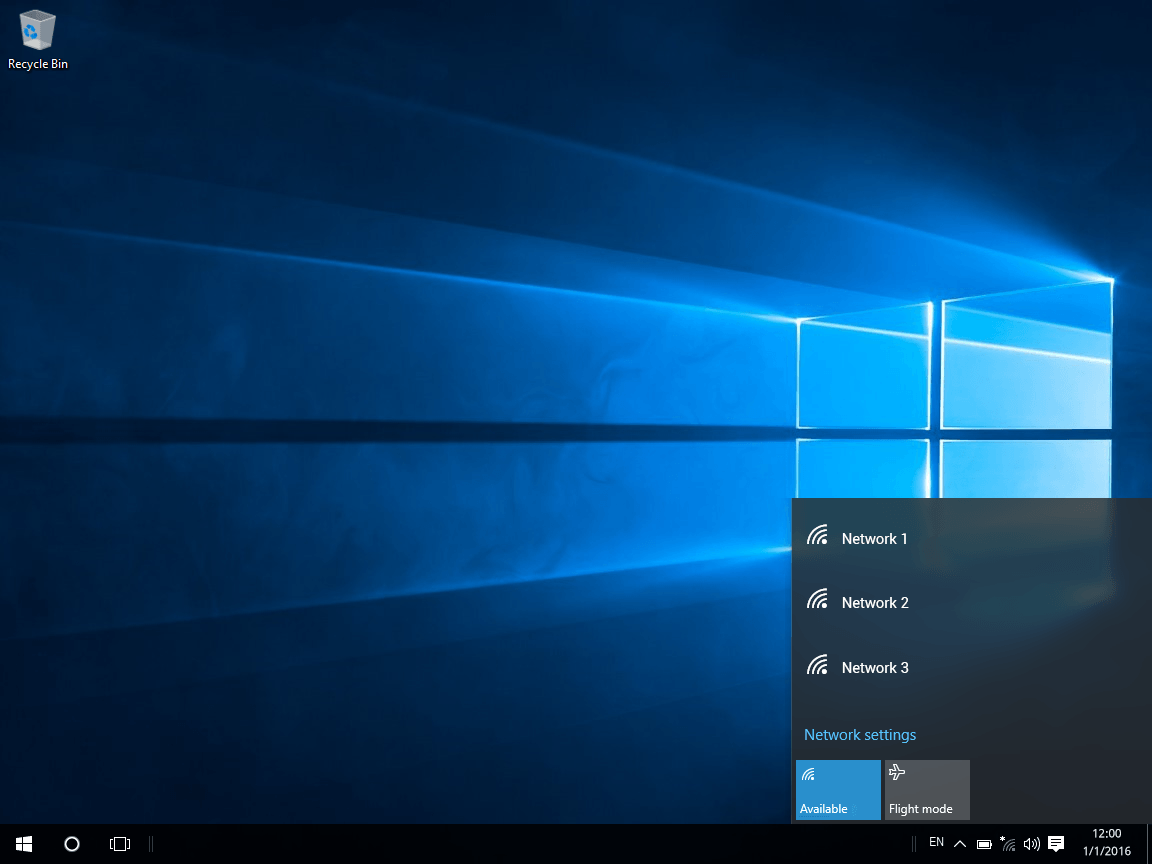Screen dimensions: 1152x864
Task: Click volume speaker icon in tray
Action: pyautogui.click(x=1032, y=844)
